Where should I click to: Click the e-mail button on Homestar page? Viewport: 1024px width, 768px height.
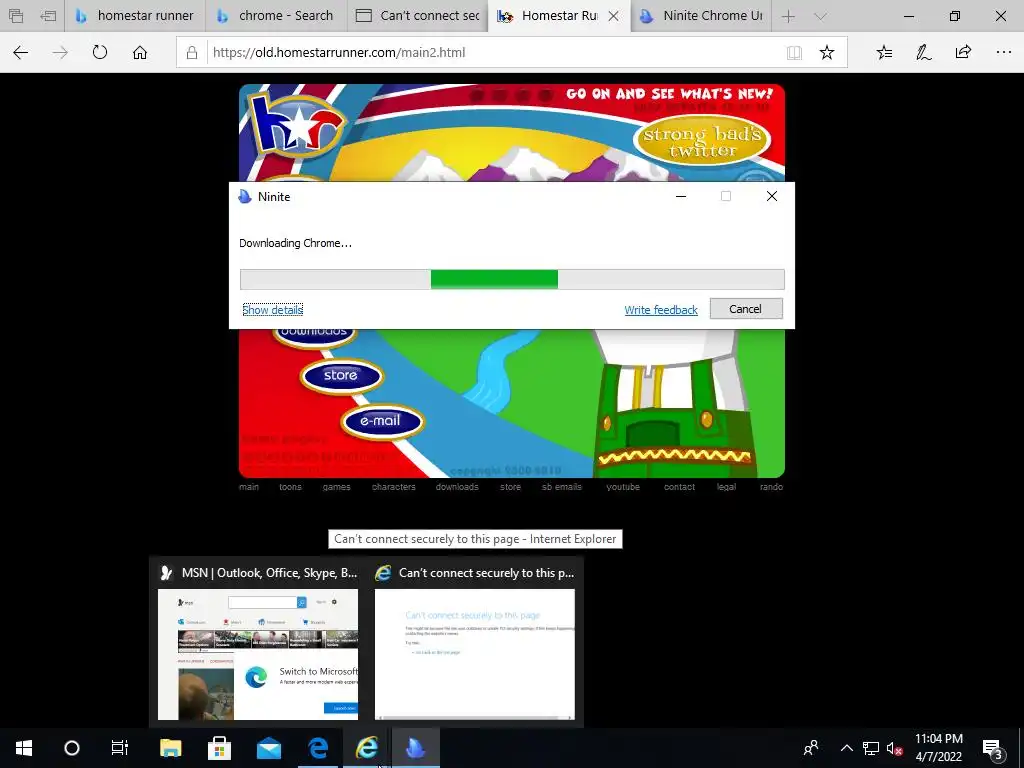click(381, 421)
